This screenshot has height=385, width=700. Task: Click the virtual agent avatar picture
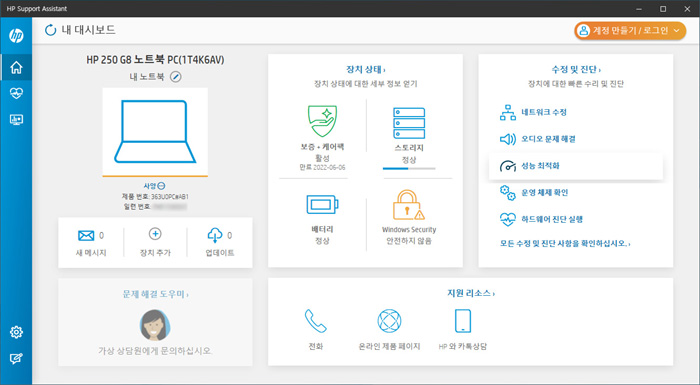point(154,325)
